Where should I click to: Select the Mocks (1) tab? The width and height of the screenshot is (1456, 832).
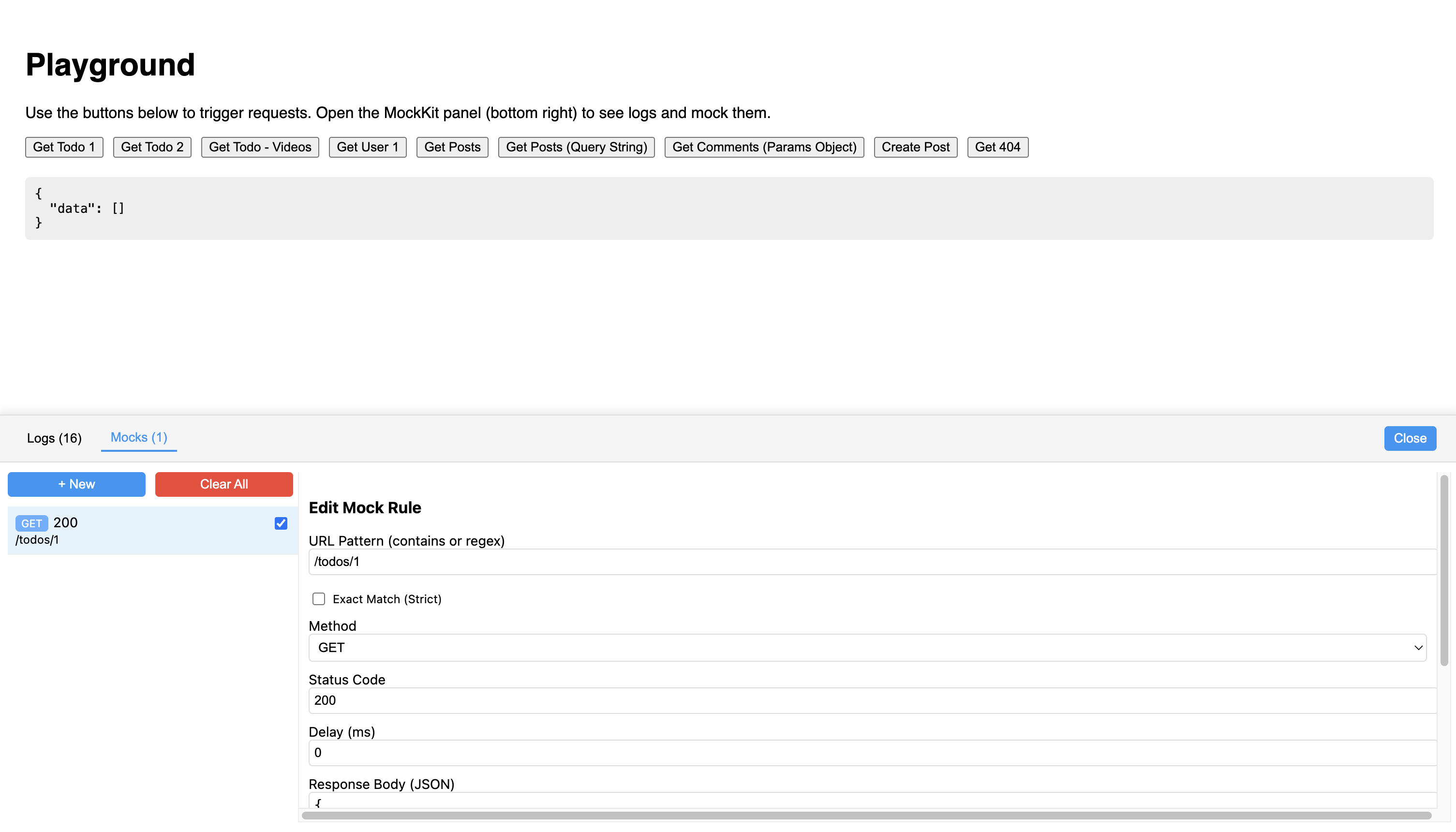pyautogui.click(x=139, y=438)
